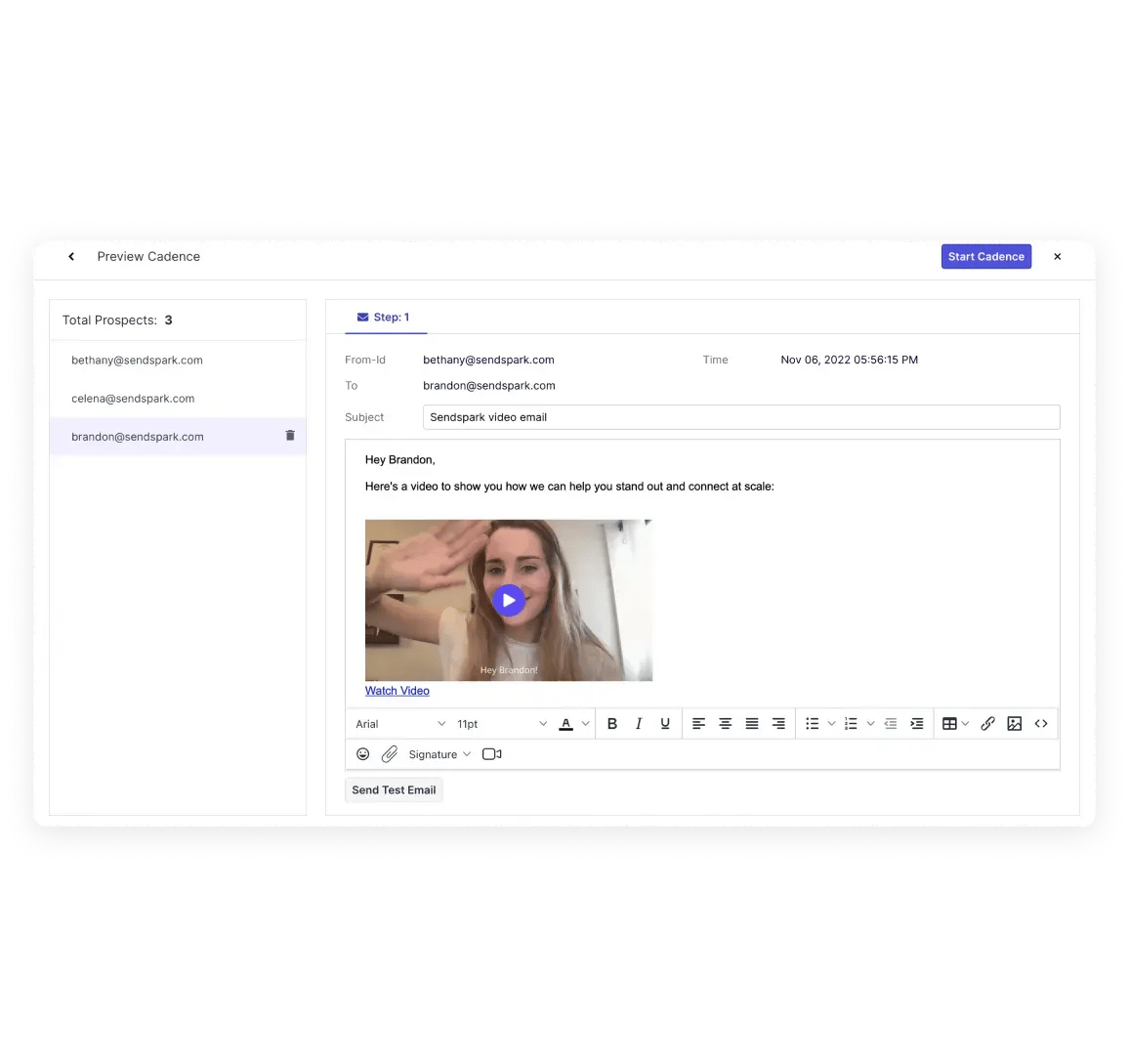Viewport: 1129px width, 1064px height.
Task: Insert a numbered list
Action: (x=851, y=723)
